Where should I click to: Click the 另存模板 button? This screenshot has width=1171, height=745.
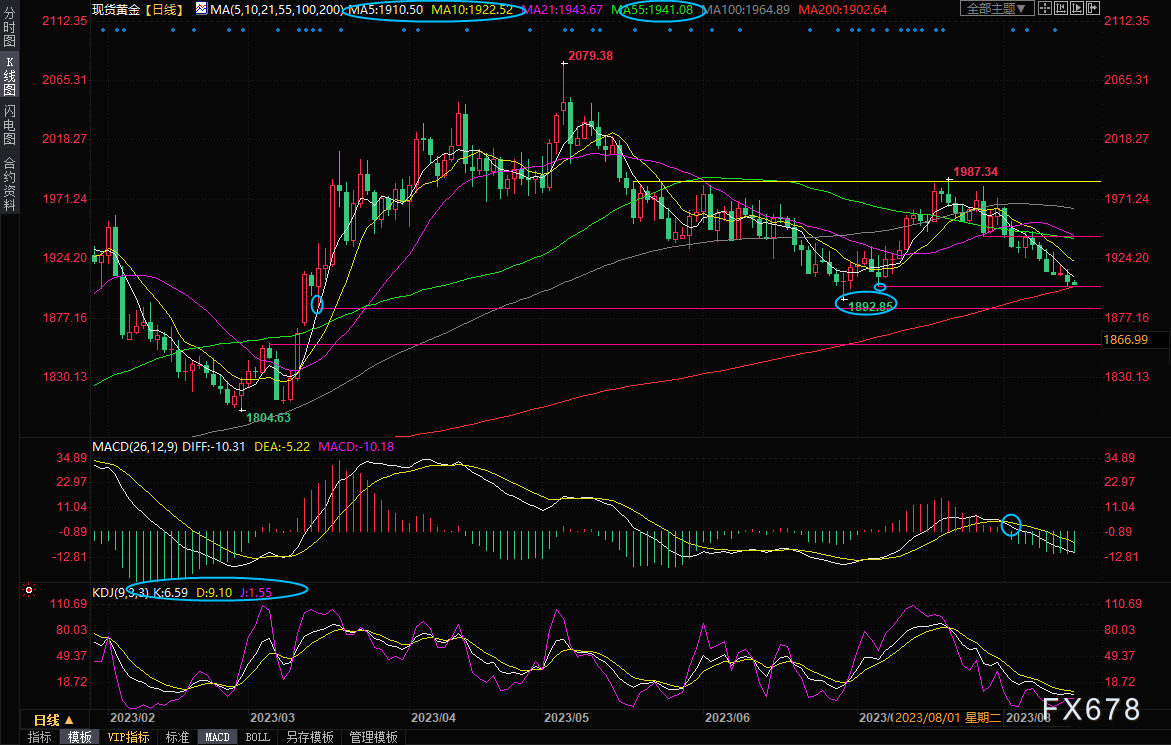(x=309, y=737)
